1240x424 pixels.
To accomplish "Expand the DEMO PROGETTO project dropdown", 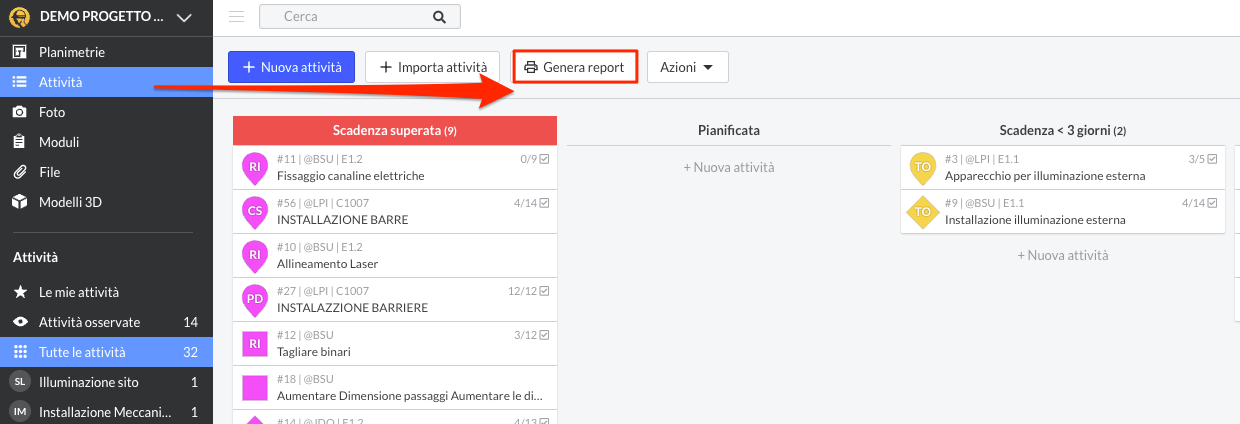I will [183, 17].
